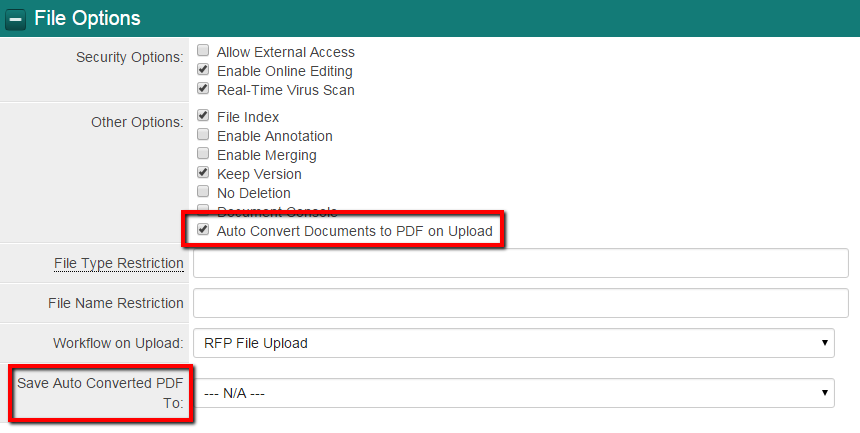Uncheck Enable Online Editing

click(x=204, y=70)
